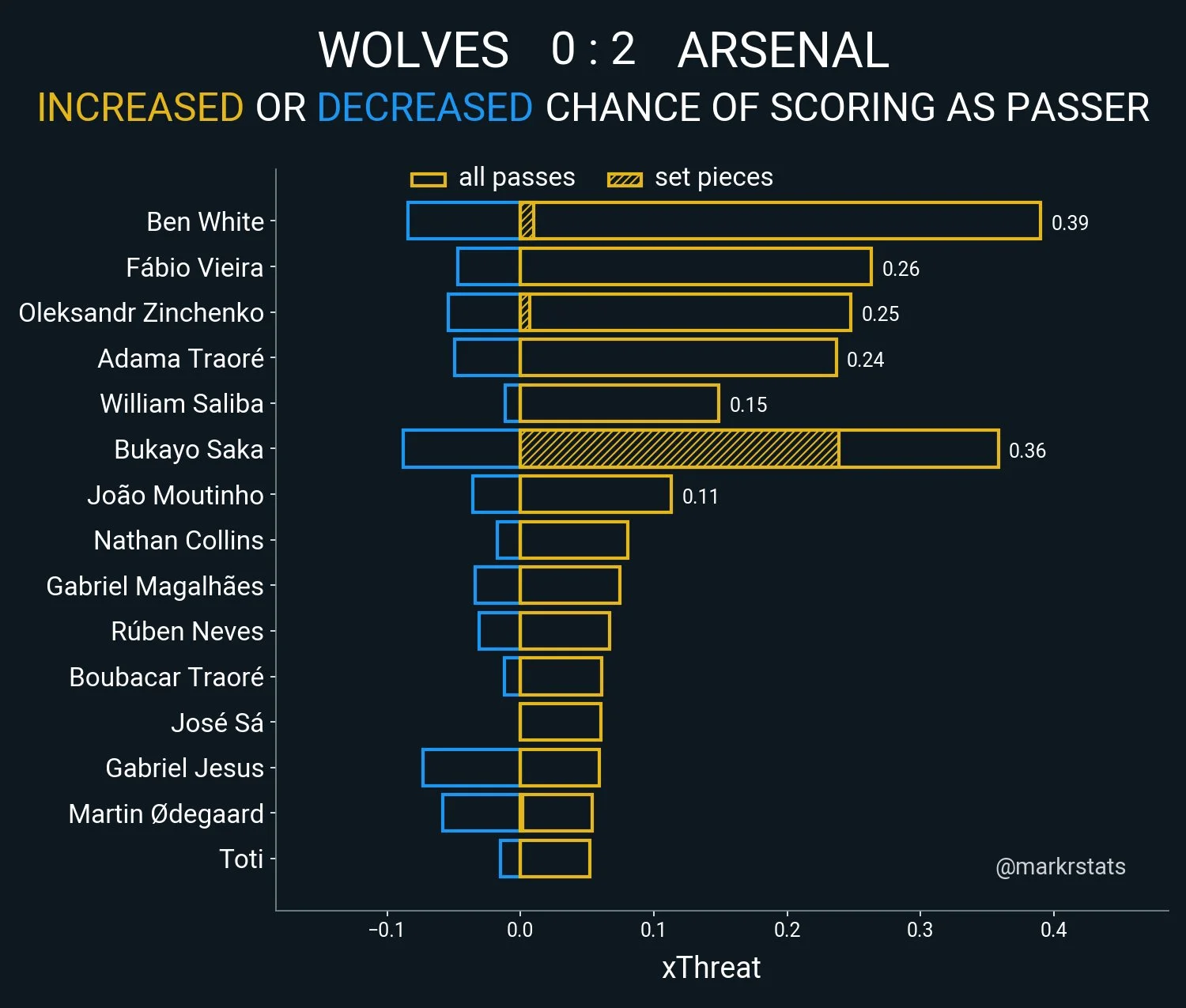The width and height of the screenshot is (1186, 1008).
Task: Select Fábio Vieira's yellow increased bar
Action: [x=695, y=266]
